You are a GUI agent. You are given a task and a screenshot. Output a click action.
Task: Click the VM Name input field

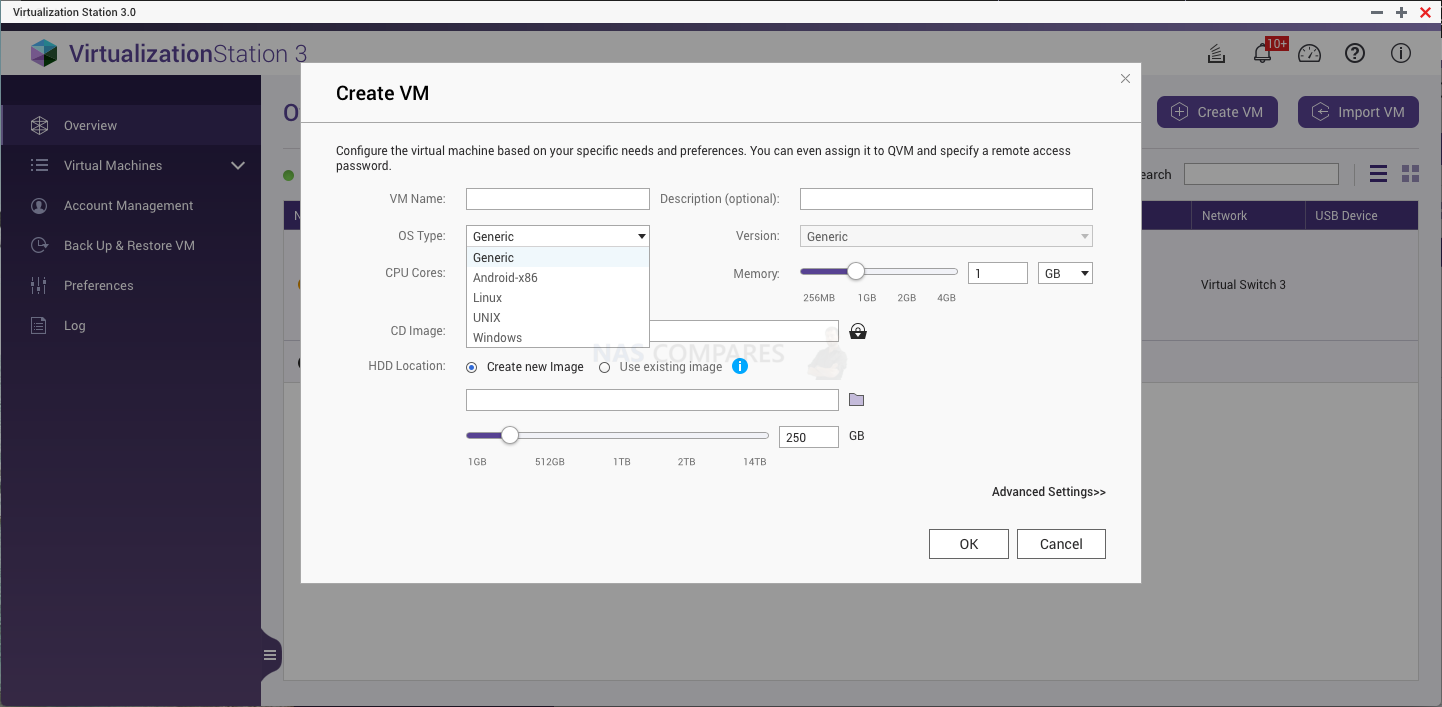[x=558, y=199]
